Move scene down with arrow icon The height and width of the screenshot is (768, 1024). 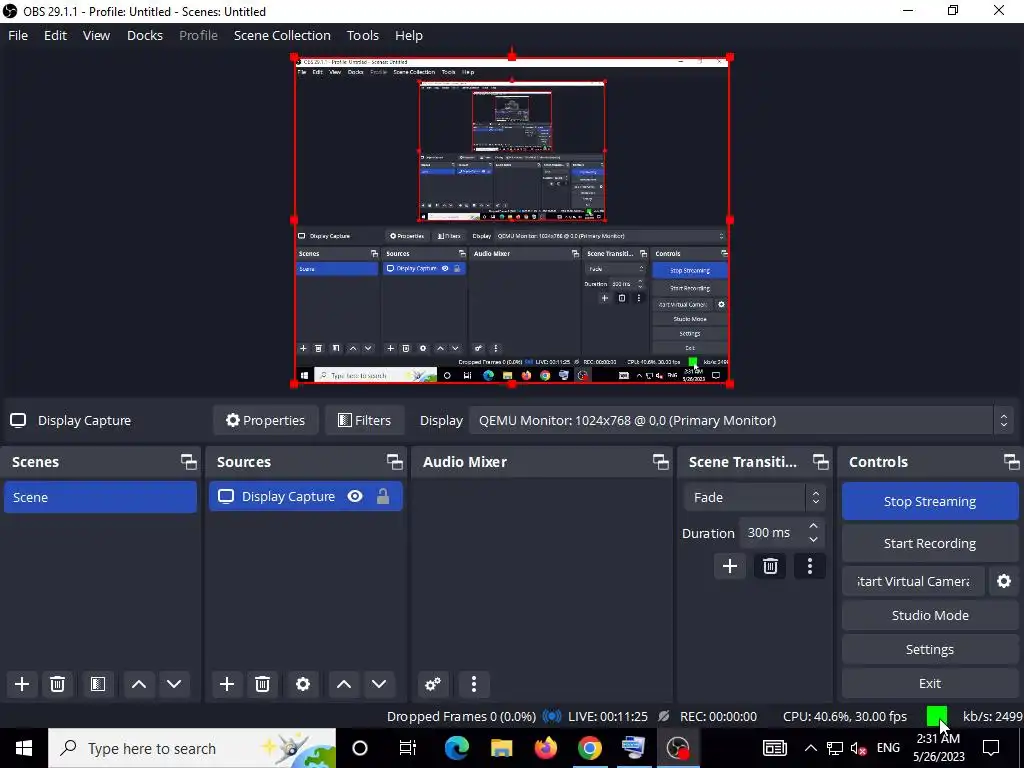174,684
